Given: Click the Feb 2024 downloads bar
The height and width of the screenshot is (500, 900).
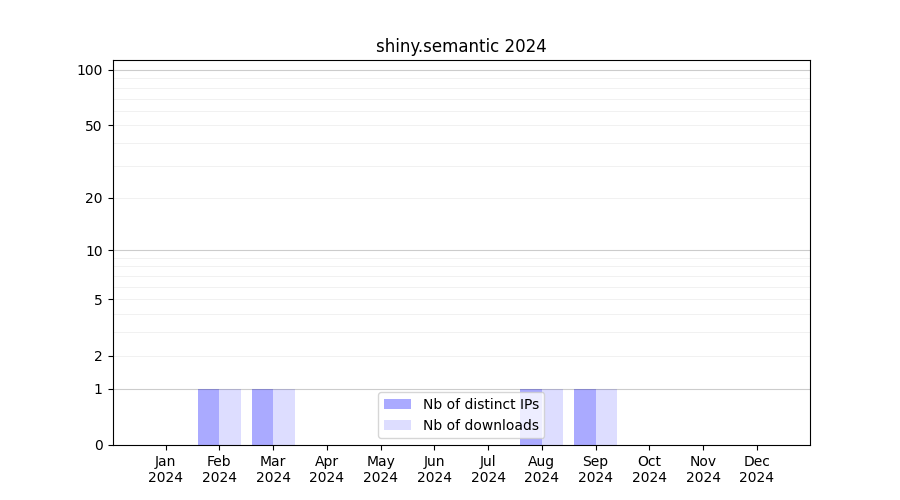Looking at the screenshot, I should pyautogui.click(x=230, y=417).
